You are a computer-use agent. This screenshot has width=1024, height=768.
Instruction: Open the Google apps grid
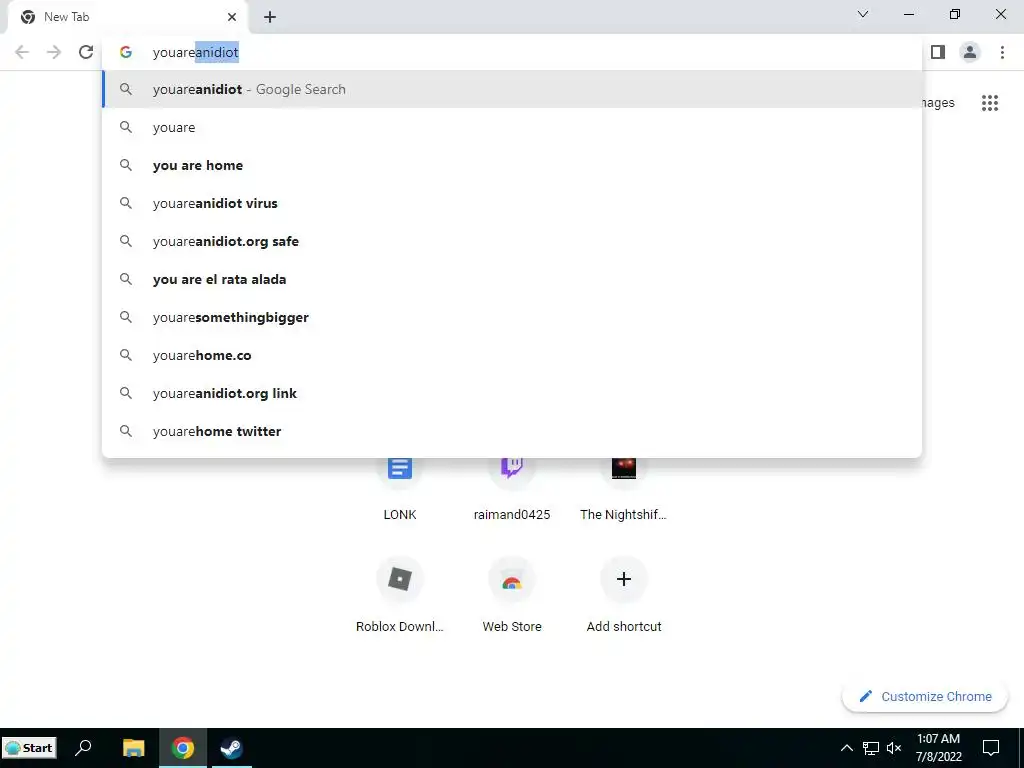(x=989, y=103)
